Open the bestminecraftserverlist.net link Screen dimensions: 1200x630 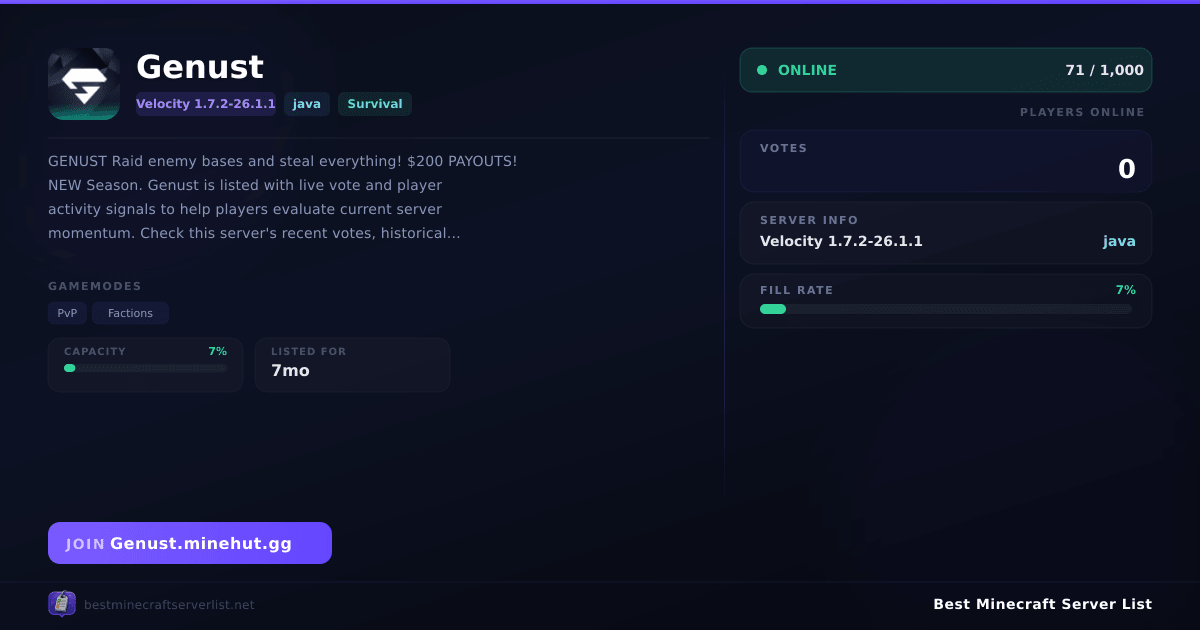click(x=169, y=605)
